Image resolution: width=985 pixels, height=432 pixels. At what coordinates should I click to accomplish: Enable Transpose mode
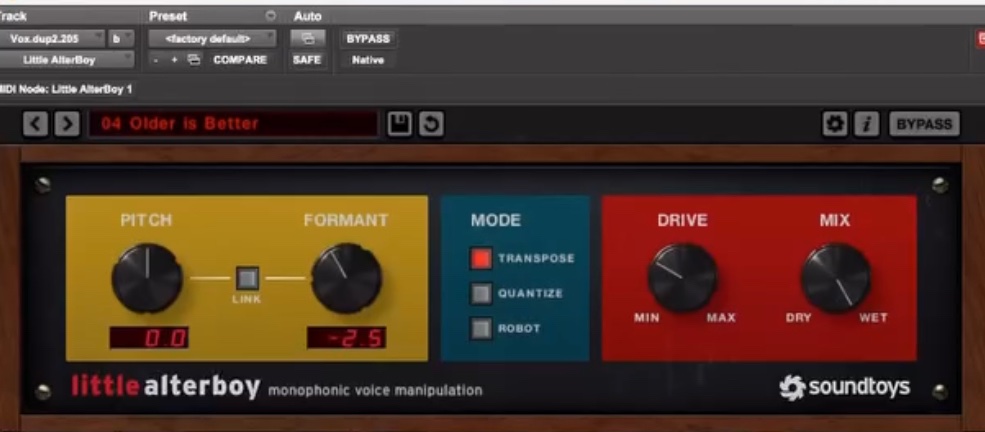click(481, 259)
